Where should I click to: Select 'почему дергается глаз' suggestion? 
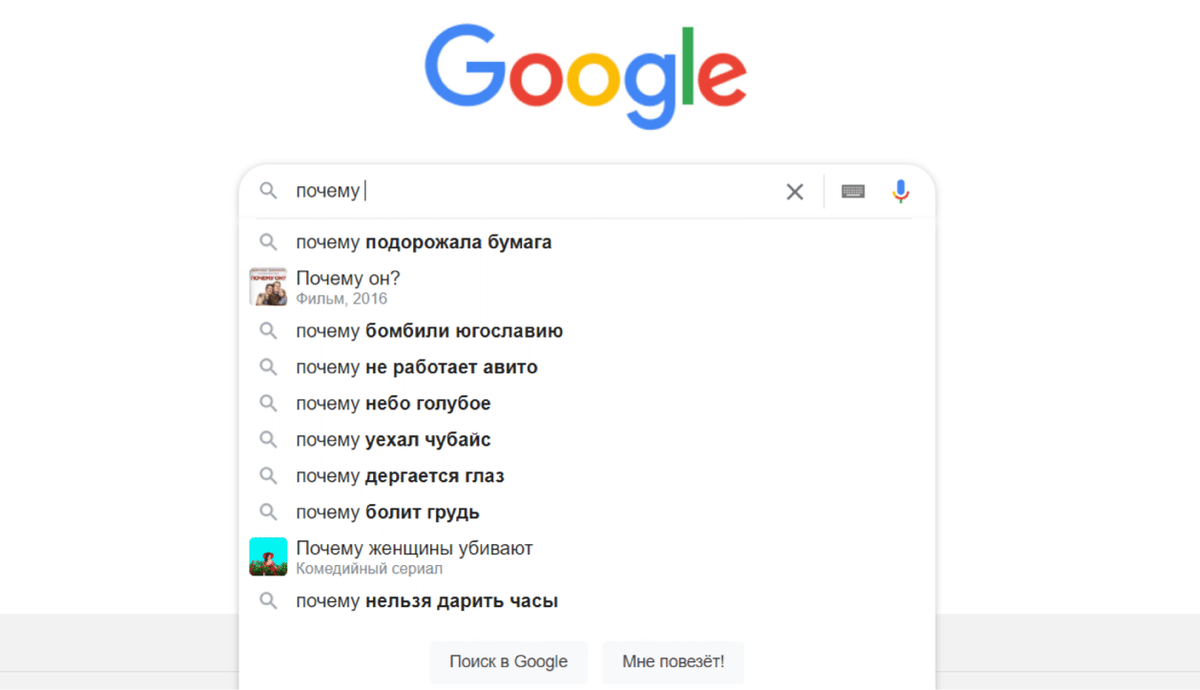coord(400,475)
